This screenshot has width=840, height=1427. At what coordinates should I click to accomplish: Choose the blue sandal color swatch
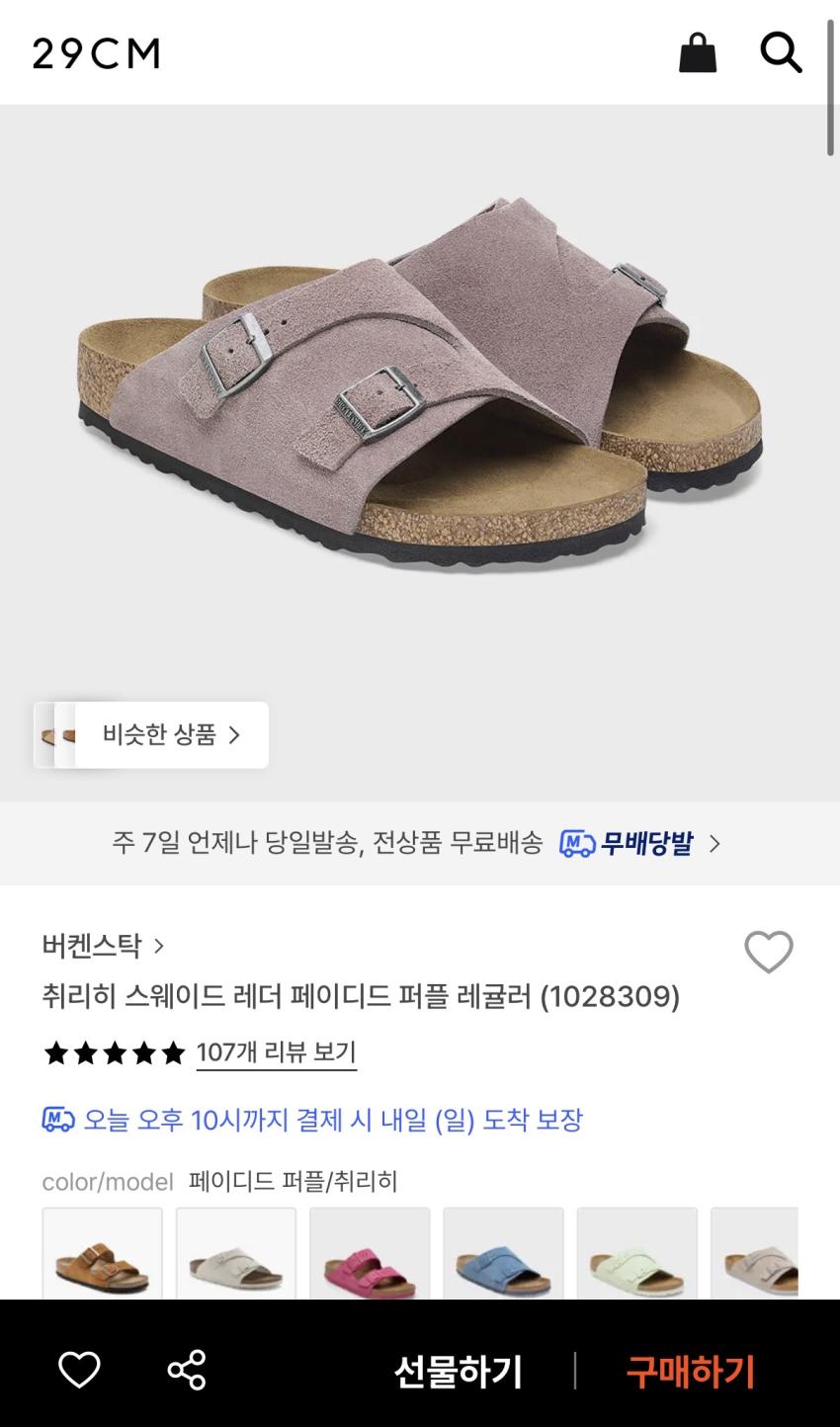point(503,1253)
